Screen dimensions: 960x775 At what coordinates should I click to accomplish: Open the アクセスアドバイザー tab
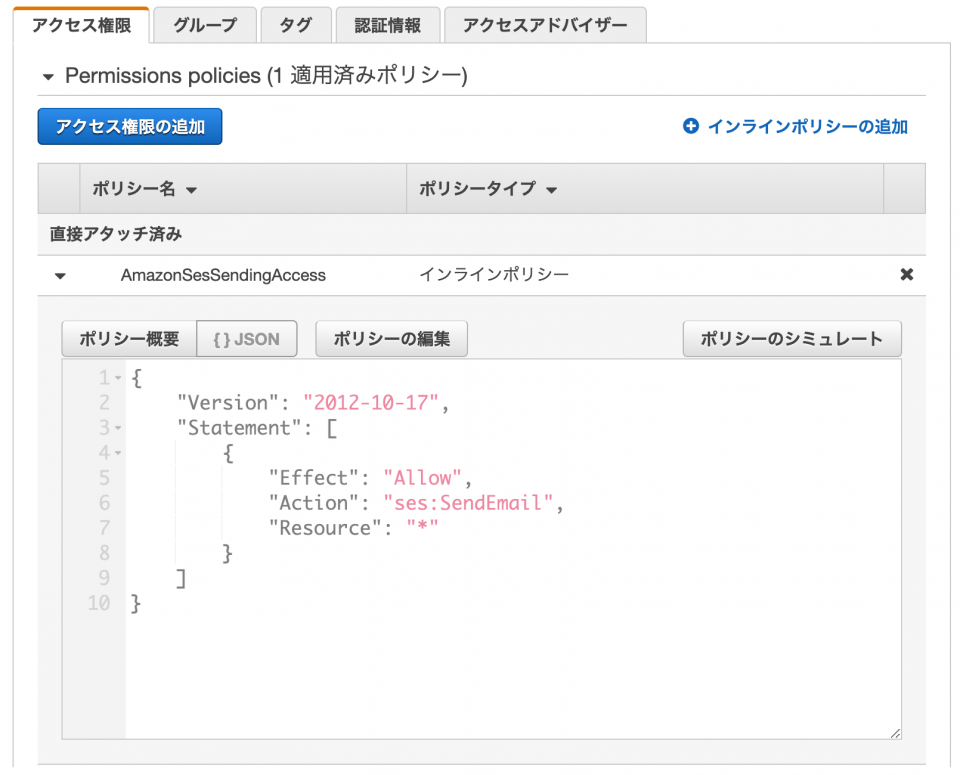click(x=545, y=25)
